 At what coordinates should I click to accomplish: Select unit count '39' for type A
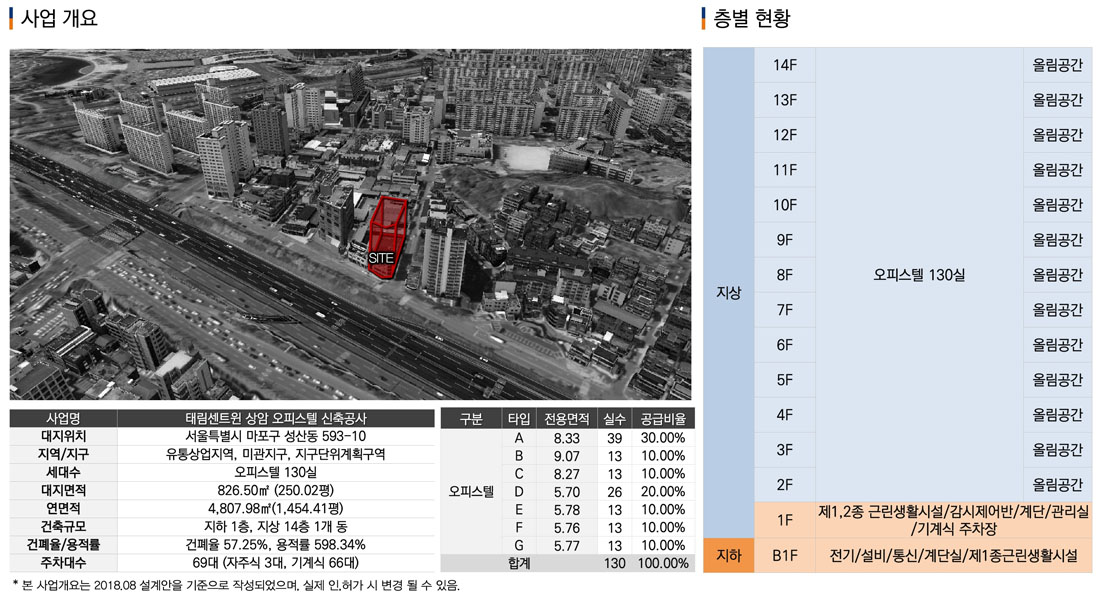point(615,438)
